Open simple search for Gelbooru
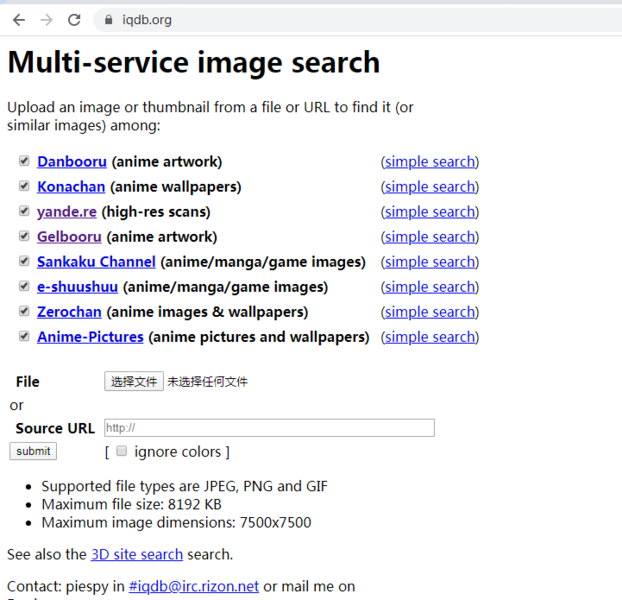This screenshot has height=600, width=622. coord(430,236)
